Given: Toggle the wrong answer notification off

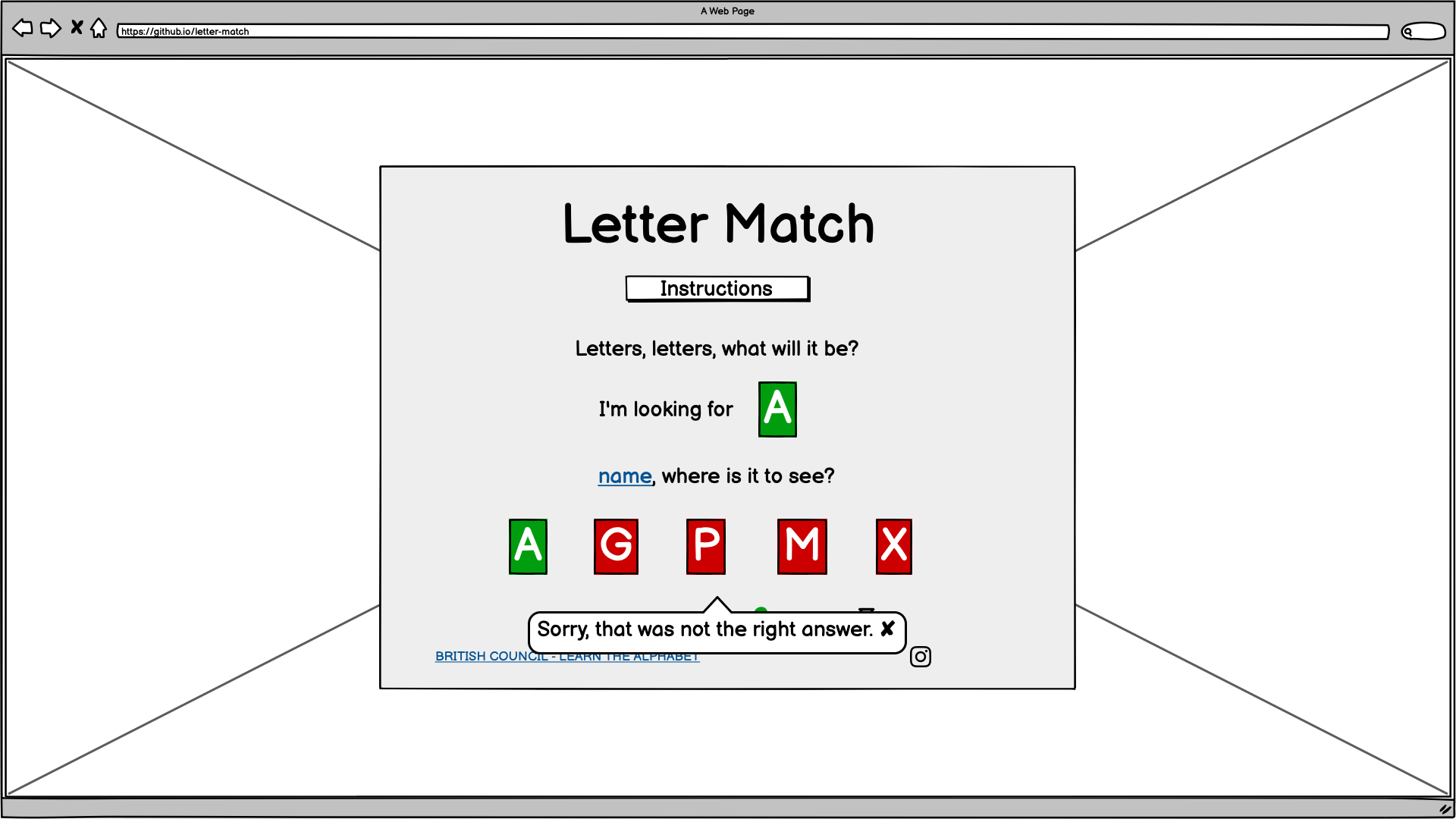Looking at the screenshot, I should 886,628.
